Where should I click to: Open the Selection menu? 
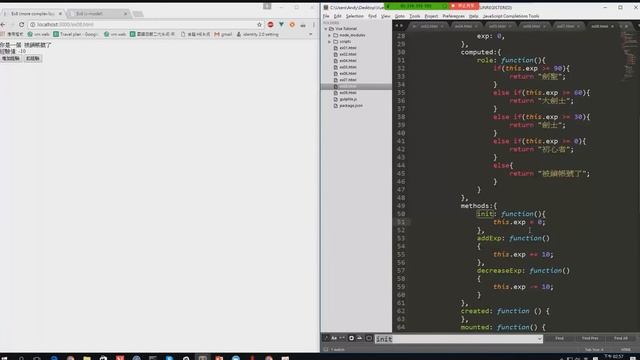354,16
